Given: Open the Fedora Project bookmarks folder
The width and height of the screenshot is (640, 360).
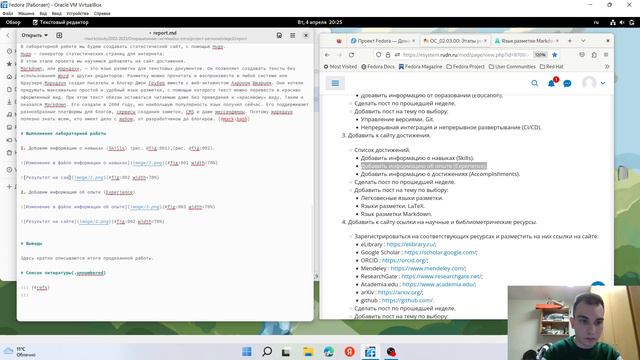Looking at the screenshot, I should [x=465, y=67].
